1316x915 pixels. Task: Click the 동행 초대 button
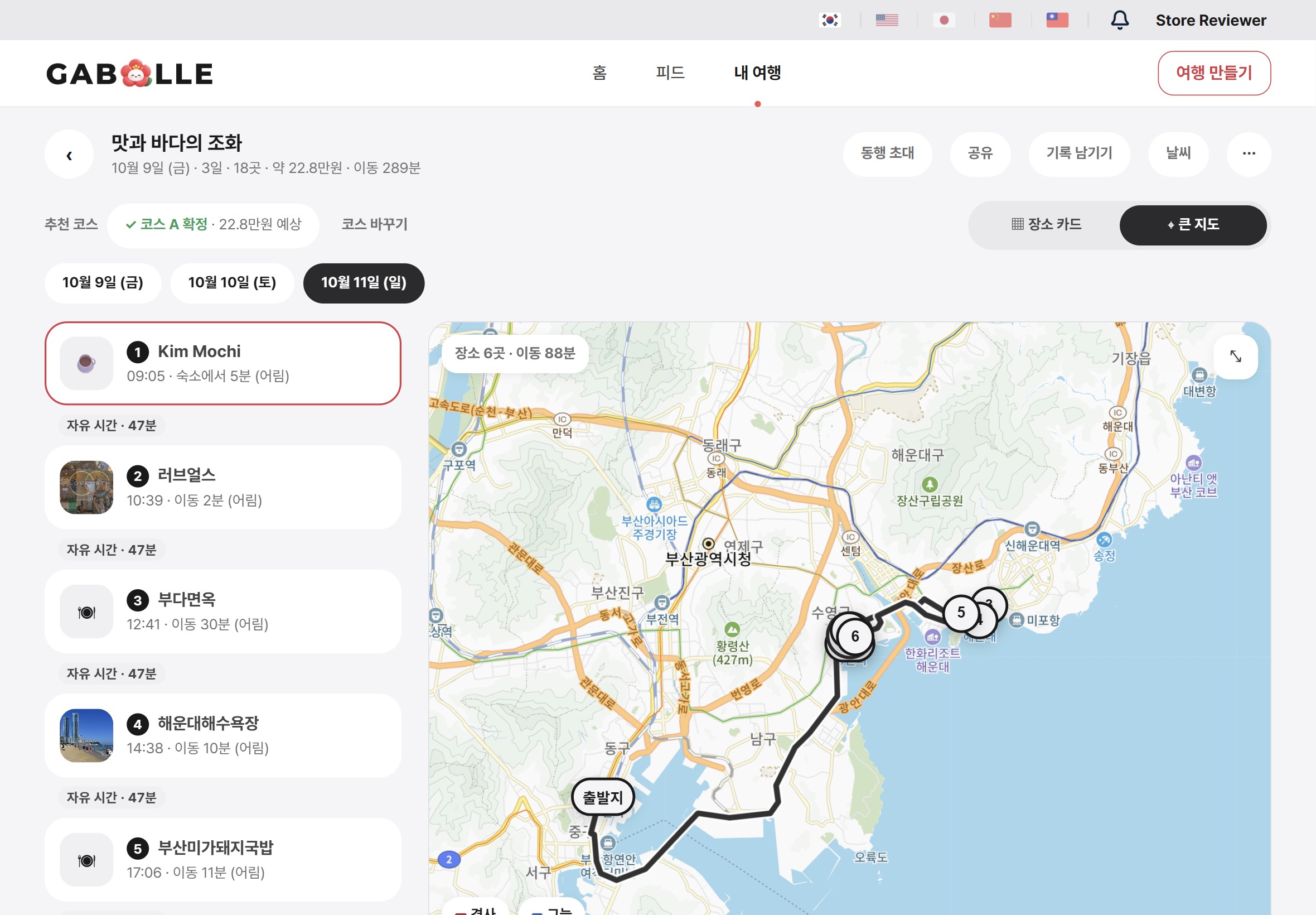click(887, 153)
